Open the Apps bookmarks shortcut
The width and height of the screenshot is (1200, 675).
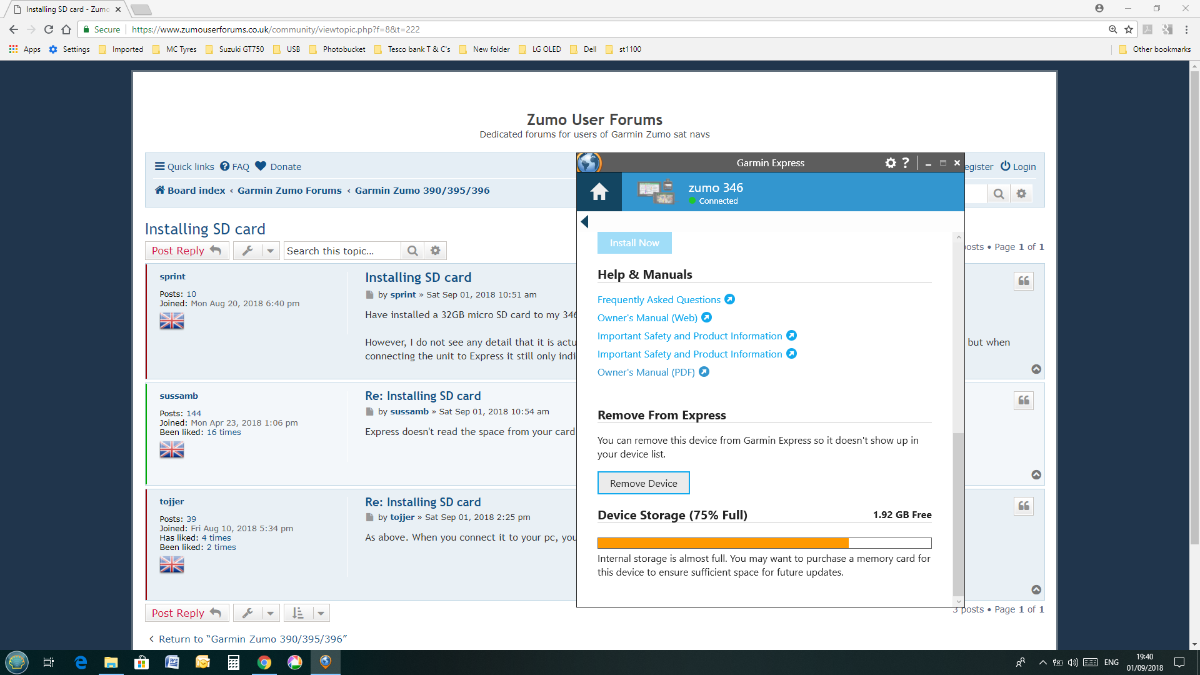pos(25,49)
